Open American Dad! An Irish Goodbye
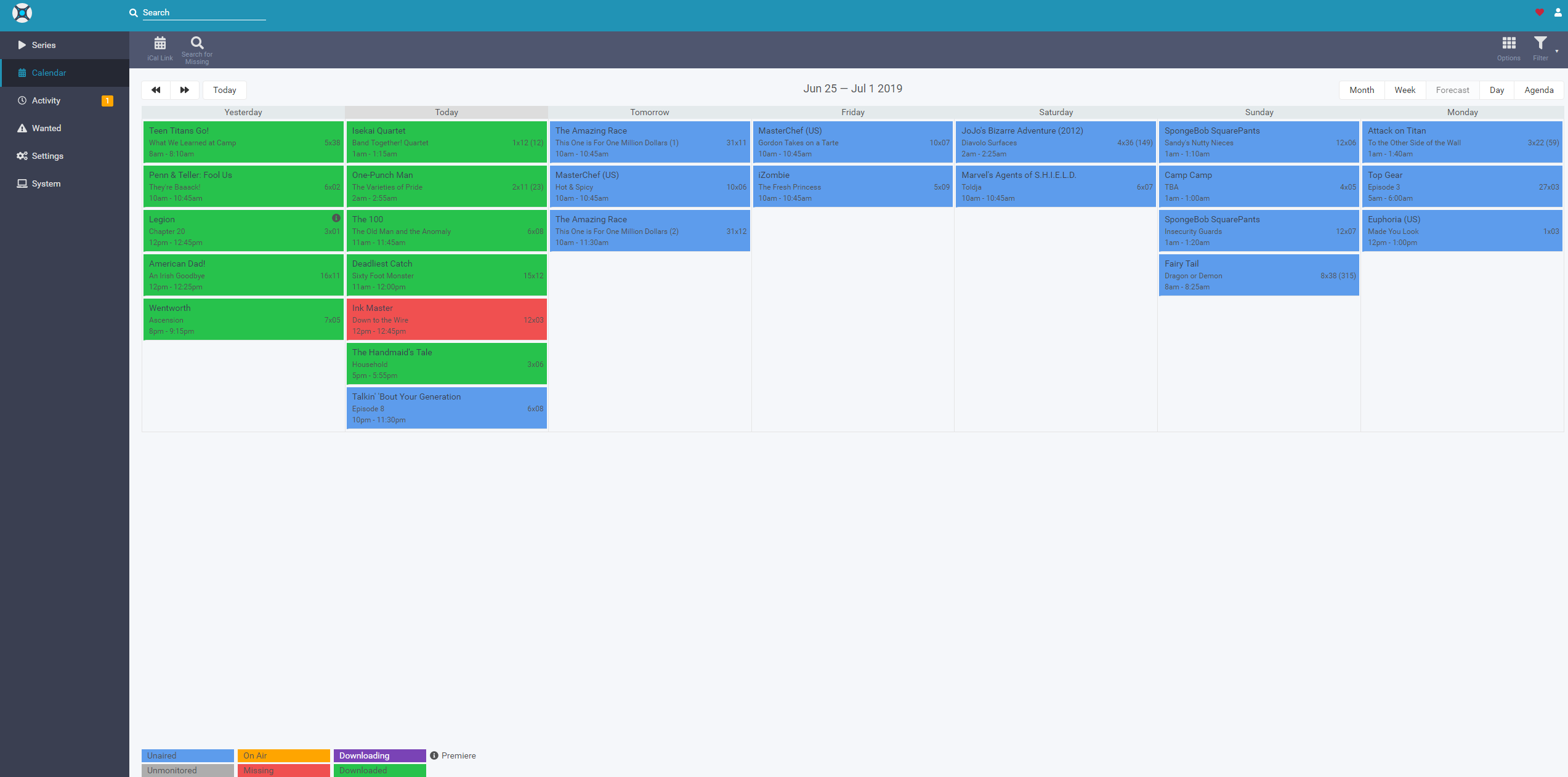 [243, 275]
